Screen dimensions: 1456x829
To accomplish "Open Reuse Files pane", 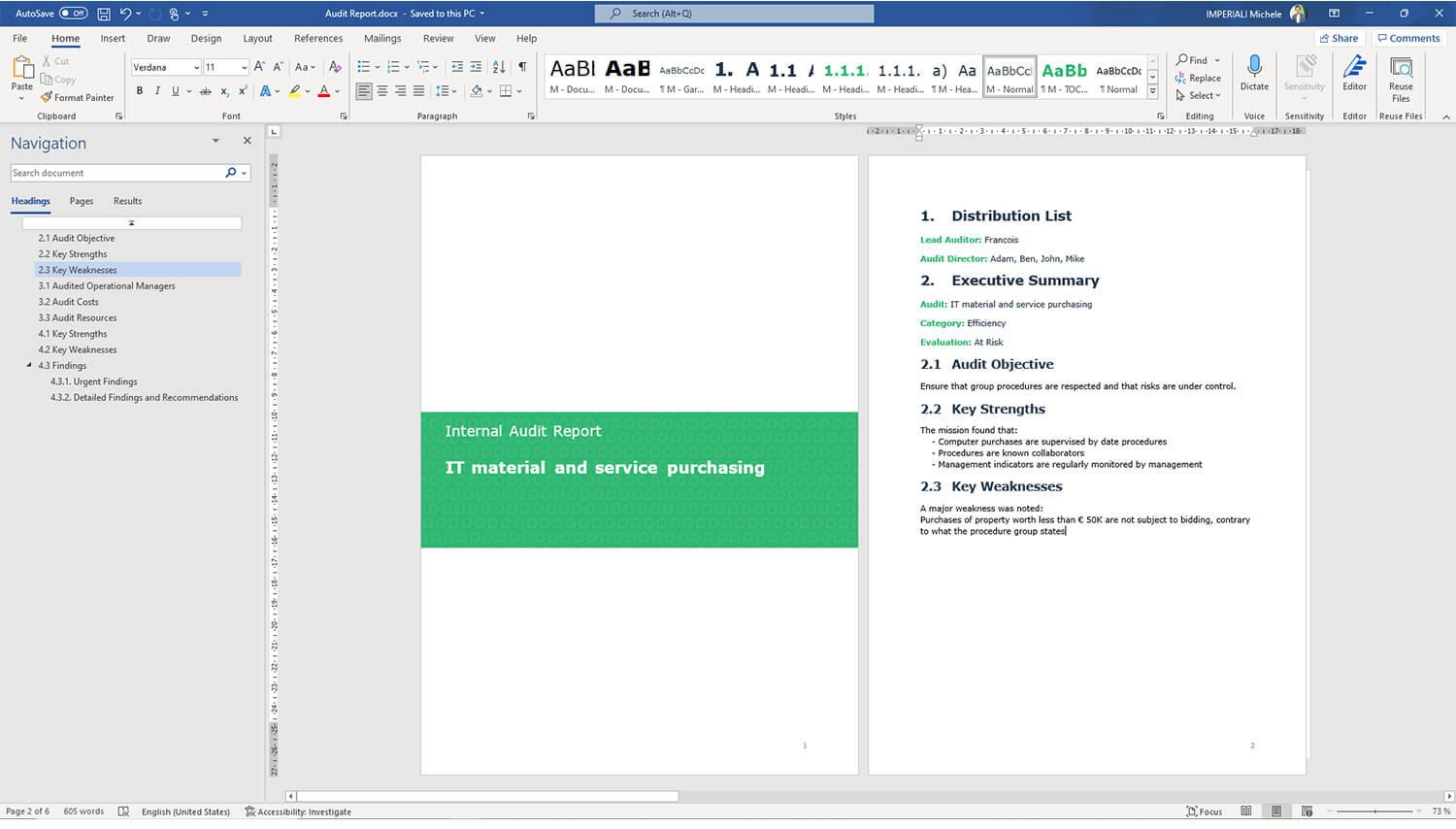I will (1401, 79).
